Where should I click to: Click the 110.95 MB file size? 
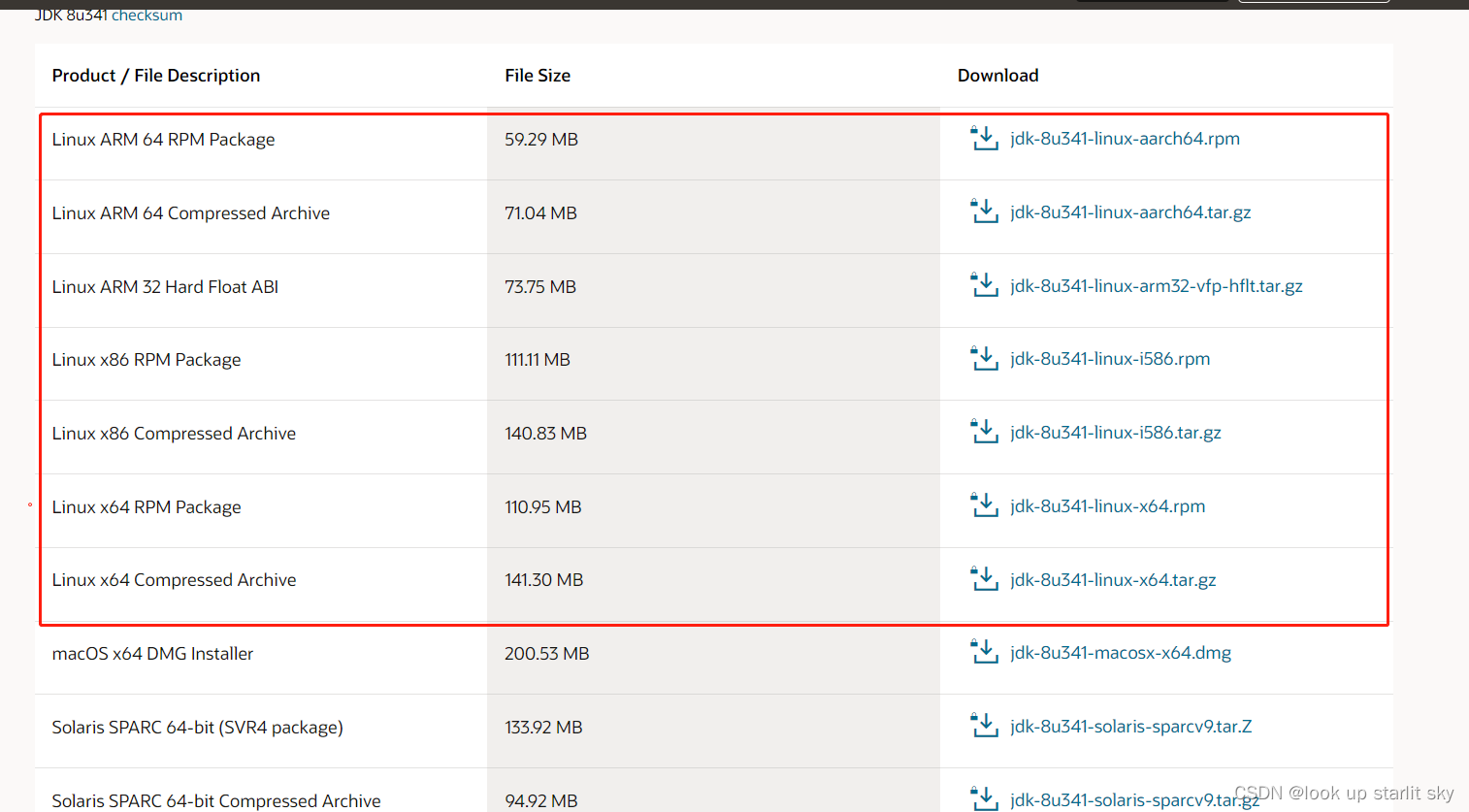[x=543, y=507]
